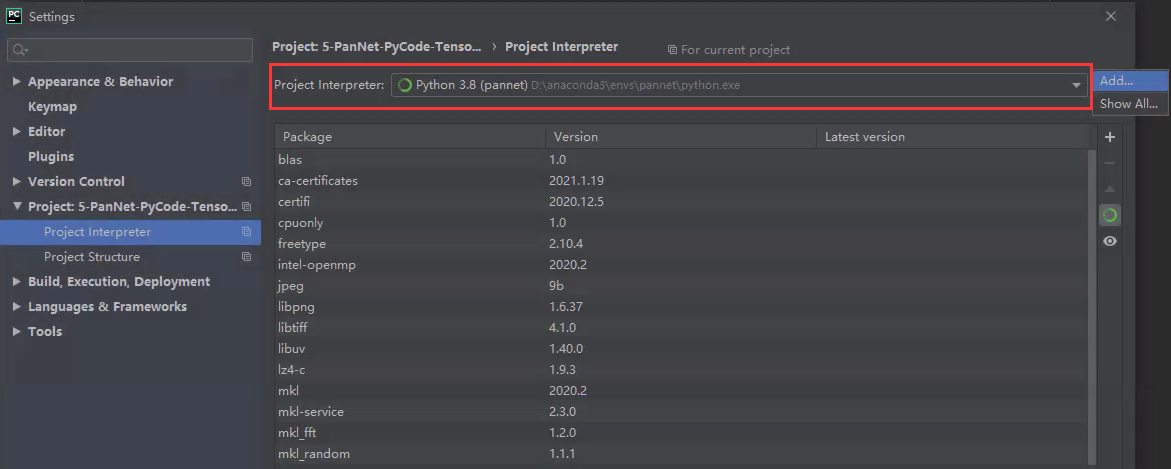
Task: Click the Appearance & Behavior label
Action: coord(100,81)
